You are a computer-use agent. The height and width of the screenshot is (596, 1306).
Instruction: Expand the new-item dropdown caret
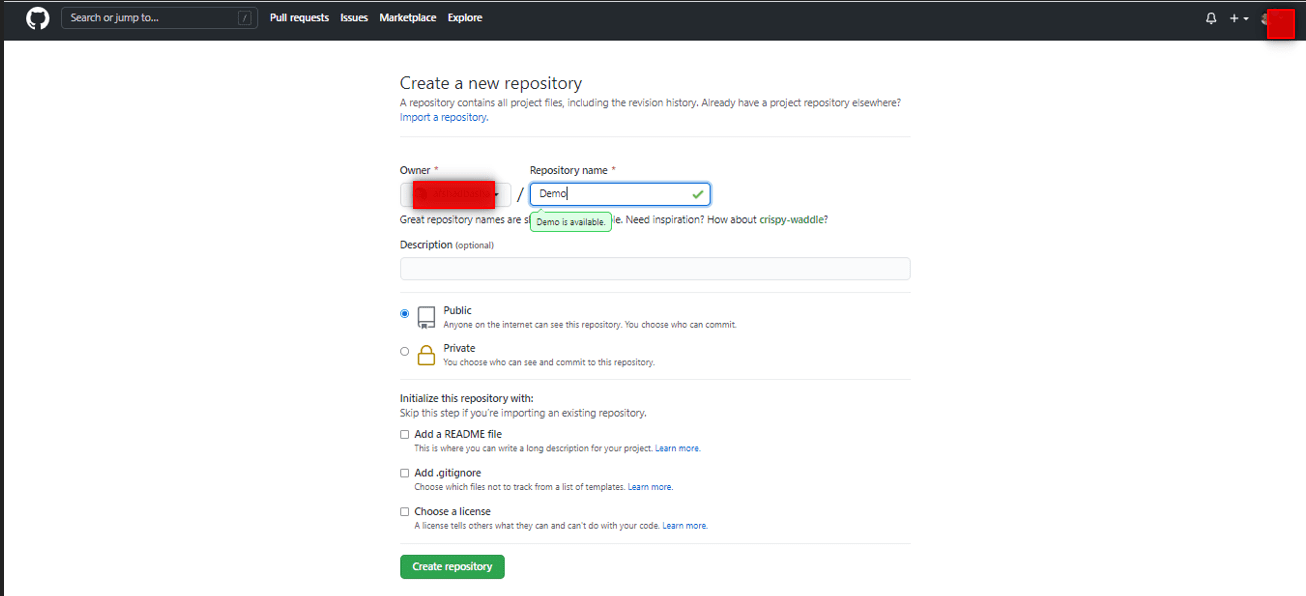pos(1246,18)
